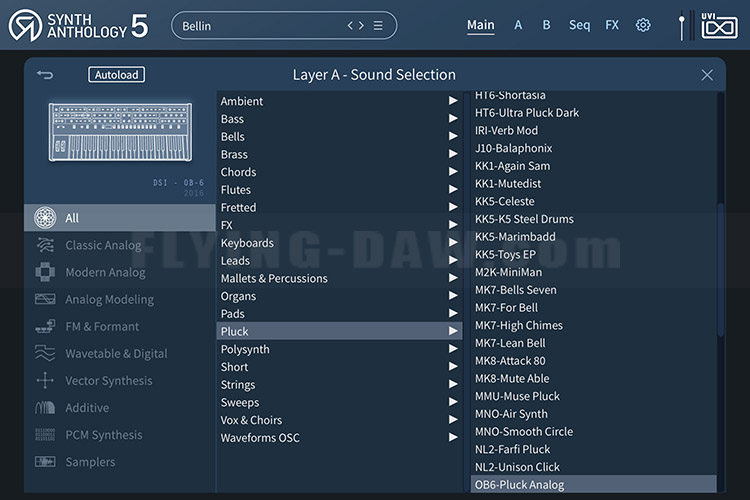Select the Modern Analog category icon

pos(45,272)
